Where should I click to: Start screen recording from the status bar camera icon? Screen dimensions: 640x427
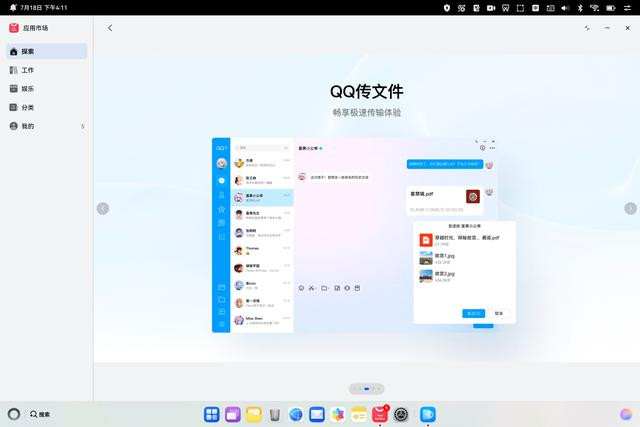point(491,8)
